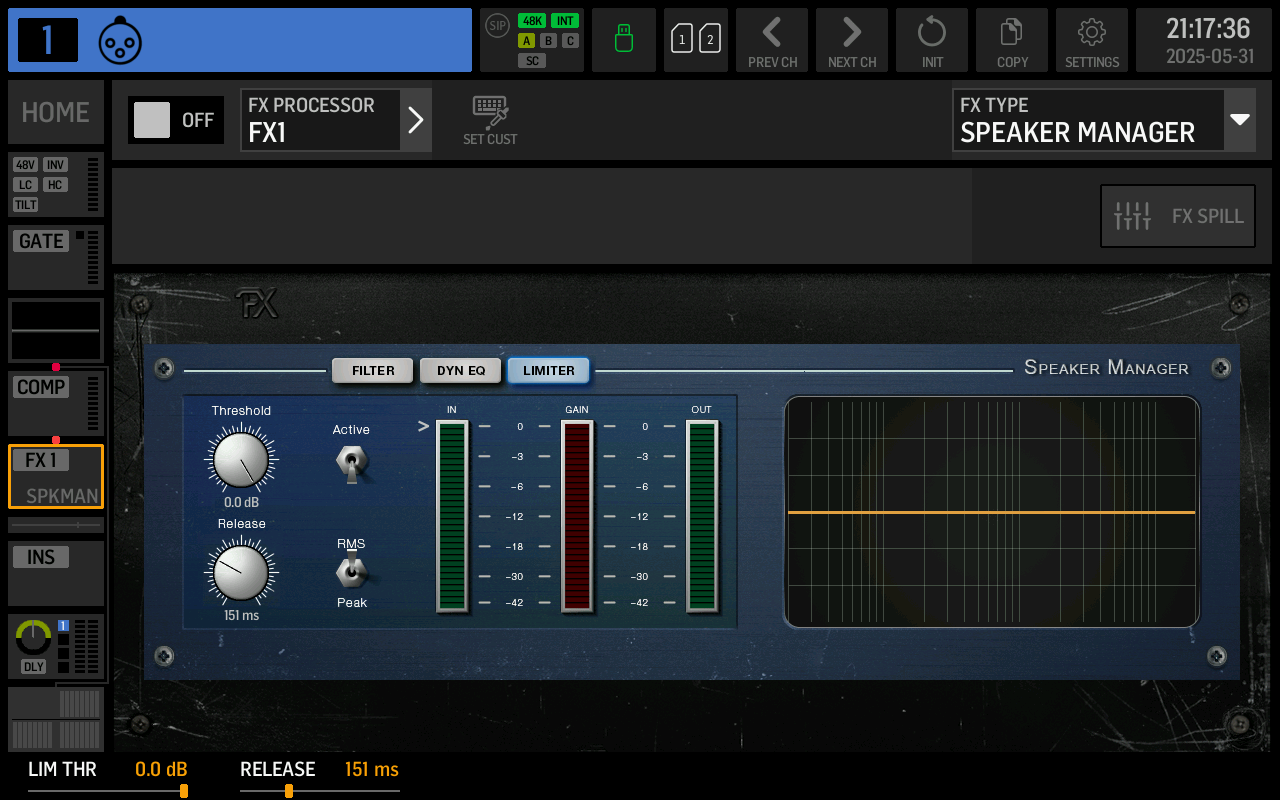The image size is (1280, 800).
Task: Click the LIM THR slider handle
Action: (183, 791)
